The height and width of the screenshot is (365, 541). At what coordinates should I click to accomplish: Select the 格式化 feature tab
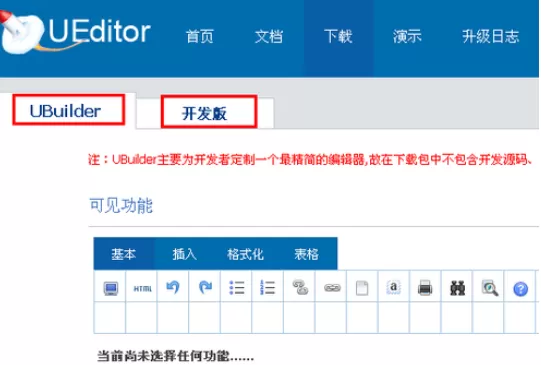pos(245,254)
